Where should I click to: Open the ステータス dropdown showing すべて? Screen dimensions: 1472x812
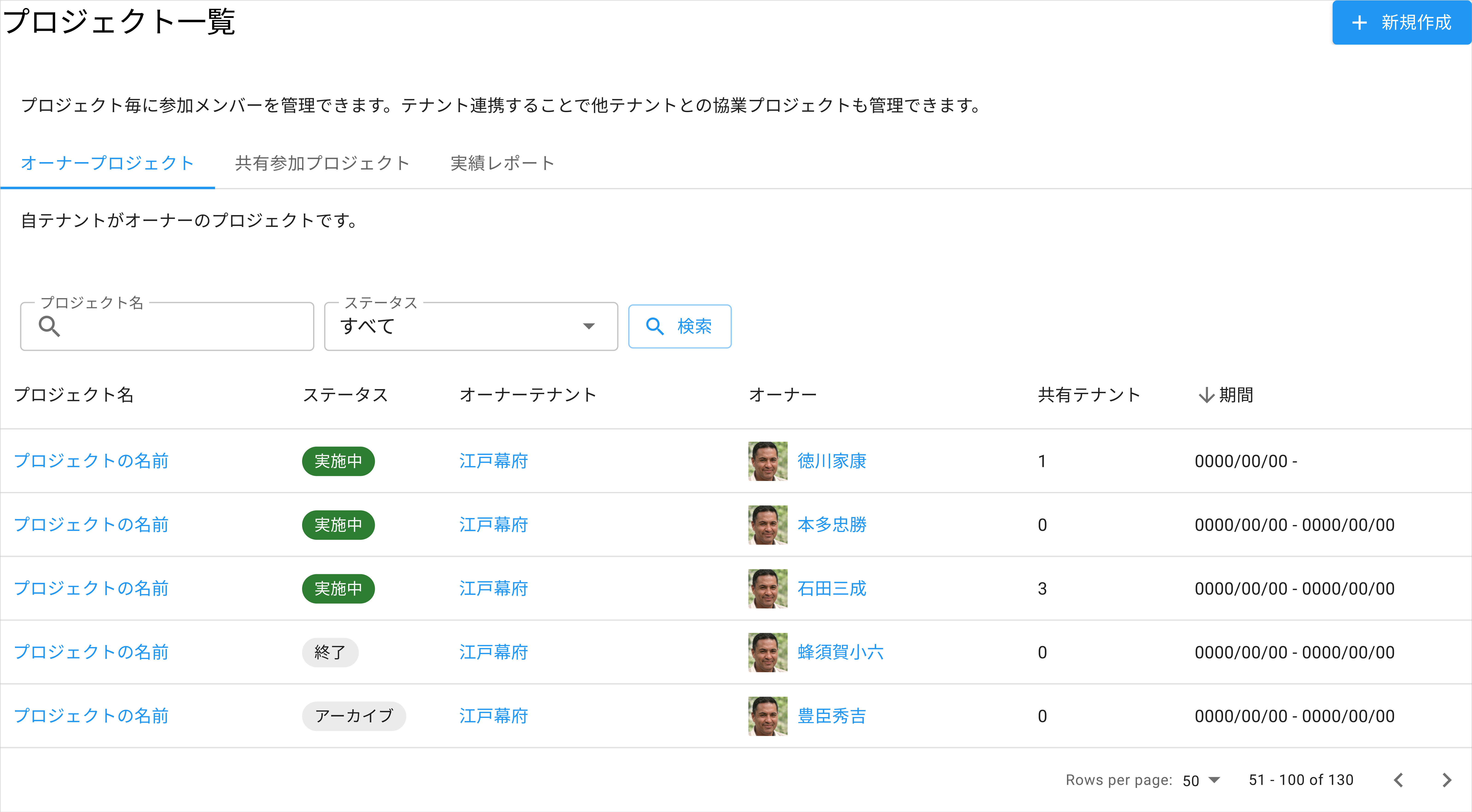pyautogui.click(x=471, y=326)
